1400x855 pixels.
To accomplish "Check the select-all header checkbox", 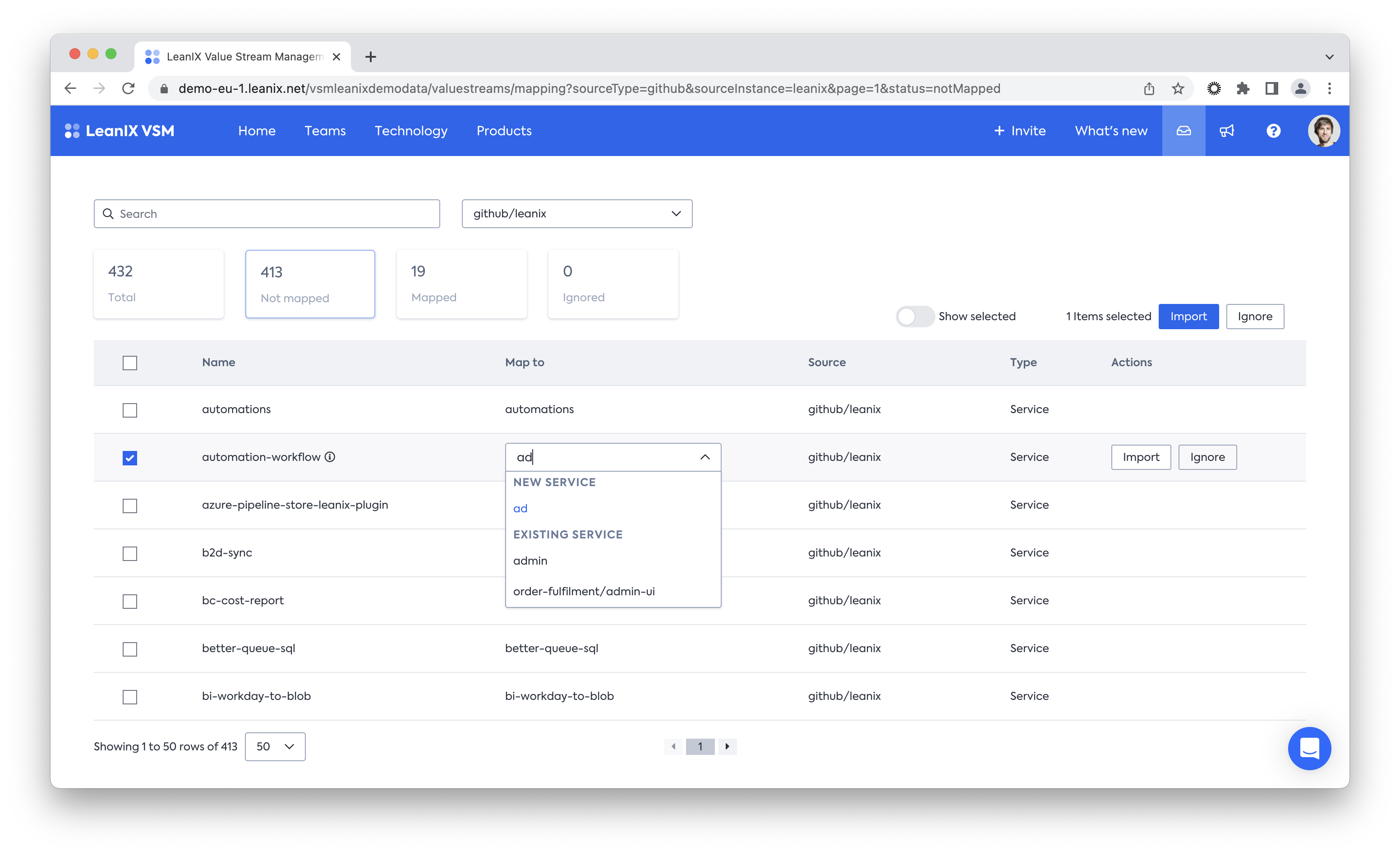I will pyautogui.click(x=129, y=363).
